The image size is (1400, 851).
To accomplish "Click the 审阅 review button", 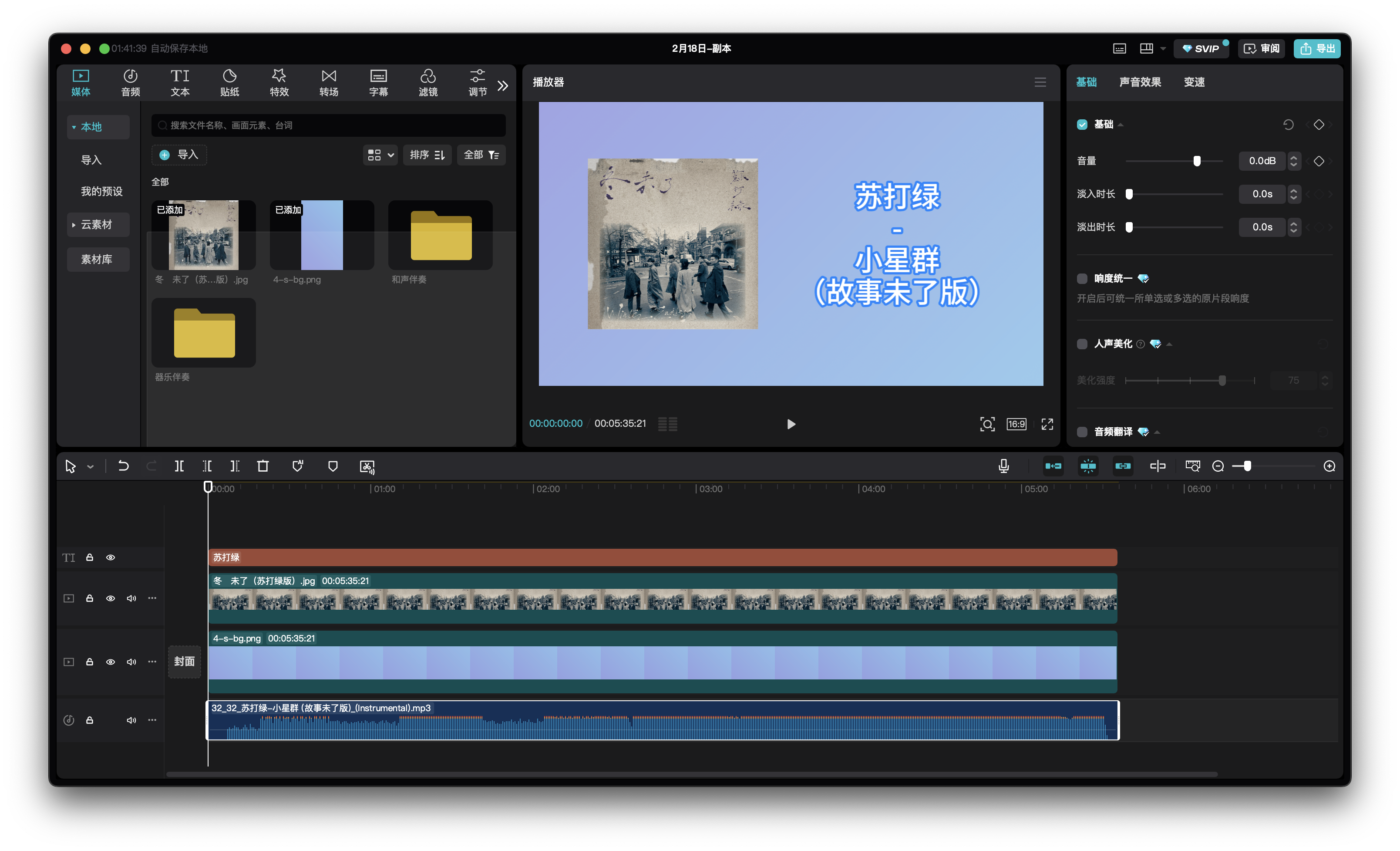I will tap(1262, 49).
